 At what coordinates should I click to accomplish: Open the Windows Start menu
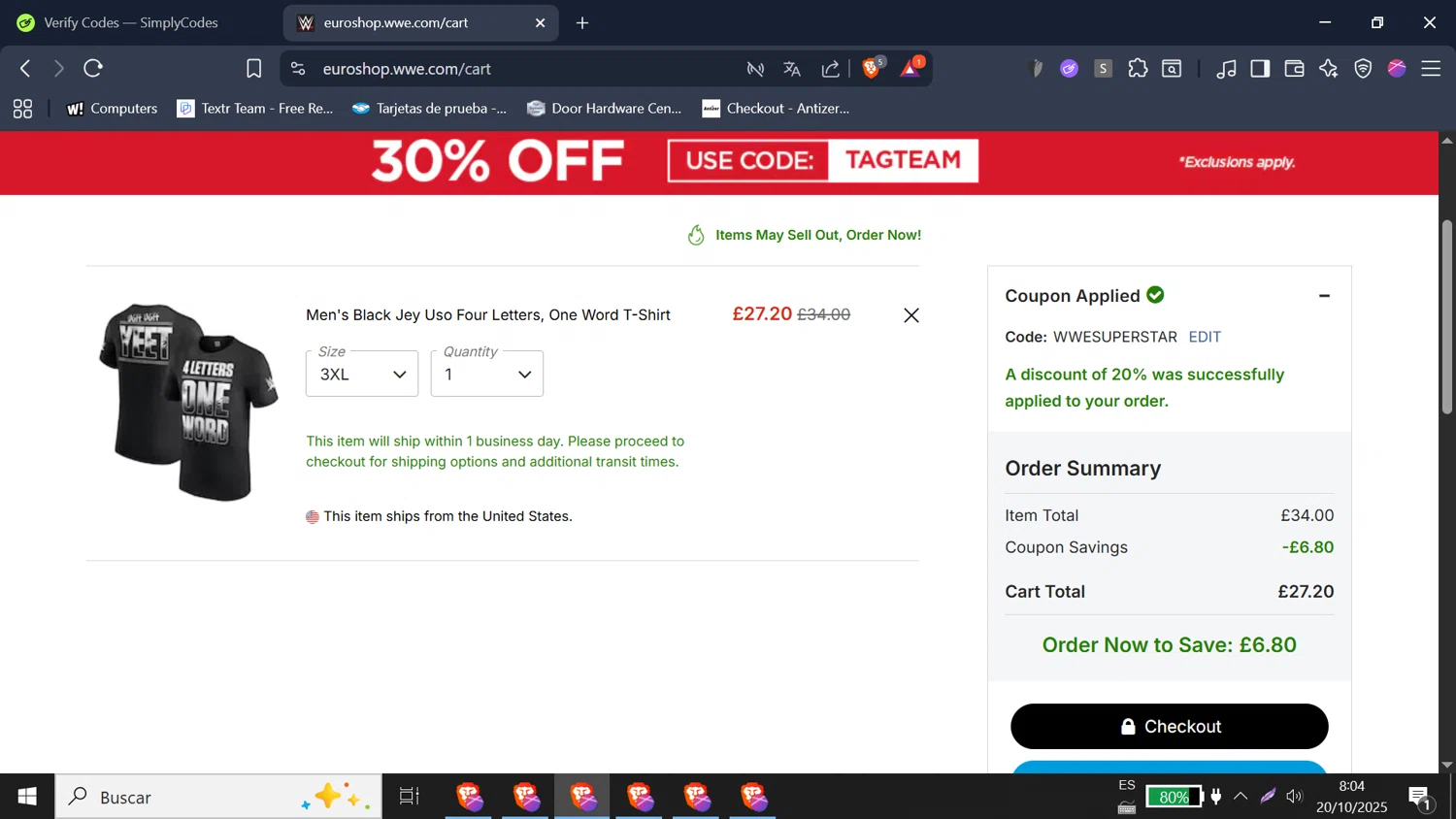click(x=27, y=797)
